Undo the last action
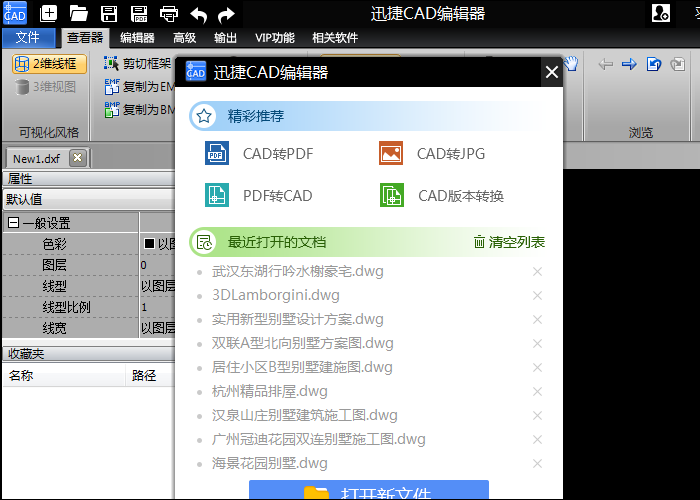Image resolution: width=700 pixels, height=500 pixels. point(199,15)
